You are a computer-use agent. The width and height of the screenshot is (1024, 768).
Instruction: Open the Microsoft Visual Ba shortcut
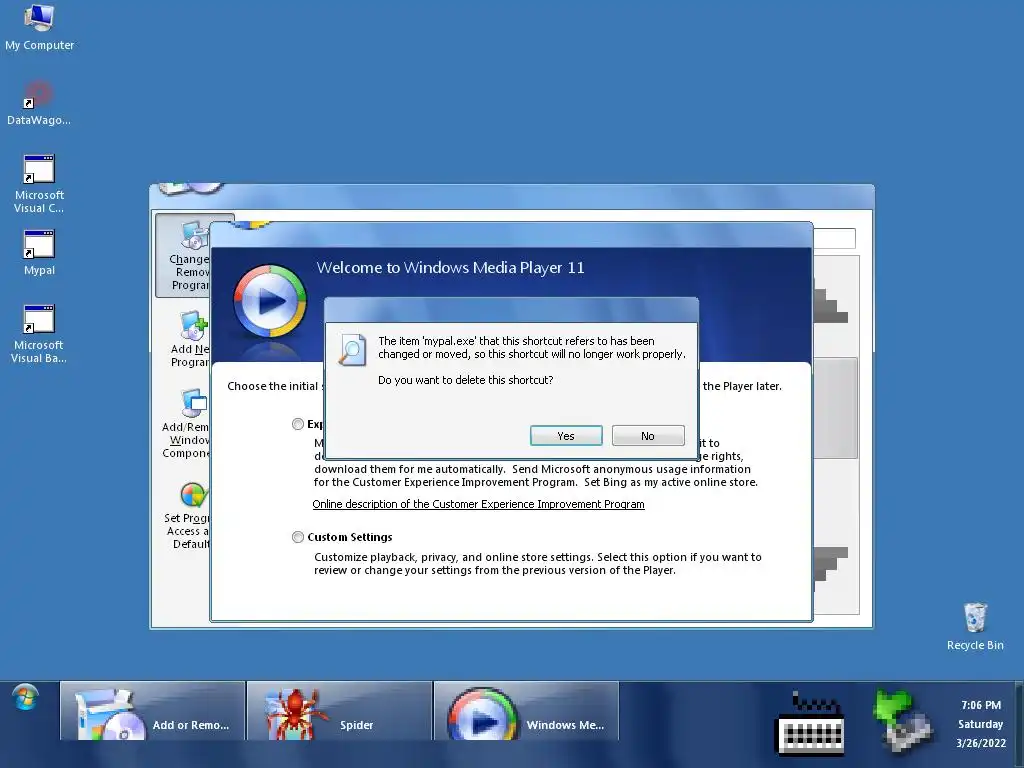(x=39, y=334)
